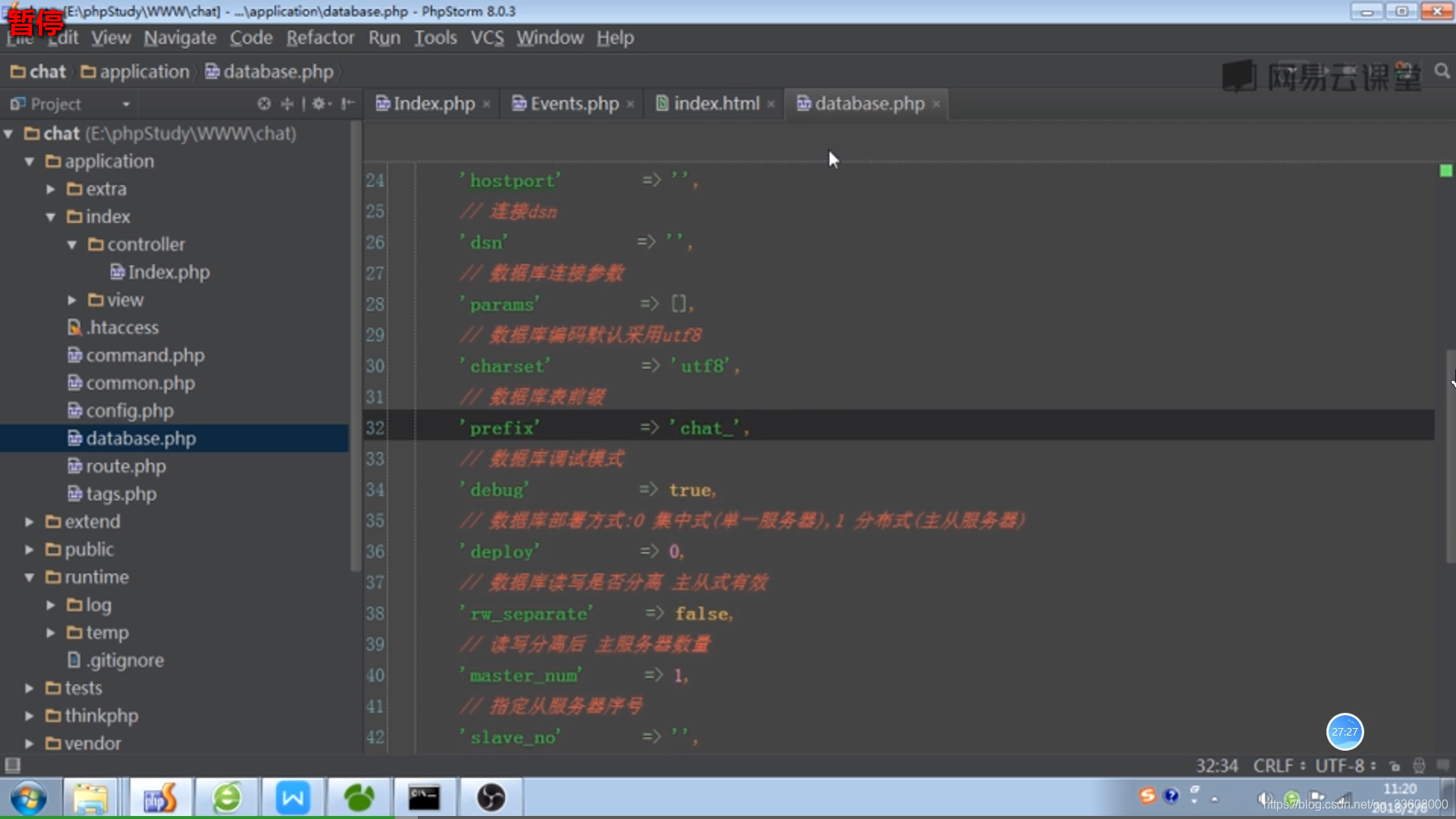The width and height of the screenshot is (1456, 819).
Task: Open the Navigate menu
Action: [x=180, y=38]
